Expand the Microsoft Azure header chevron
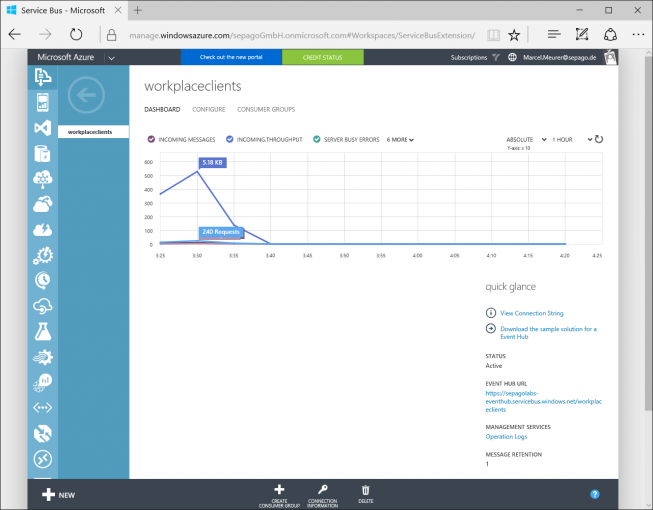Image resolution: width=653 pixels, height=510 pixels. point(111,58)
